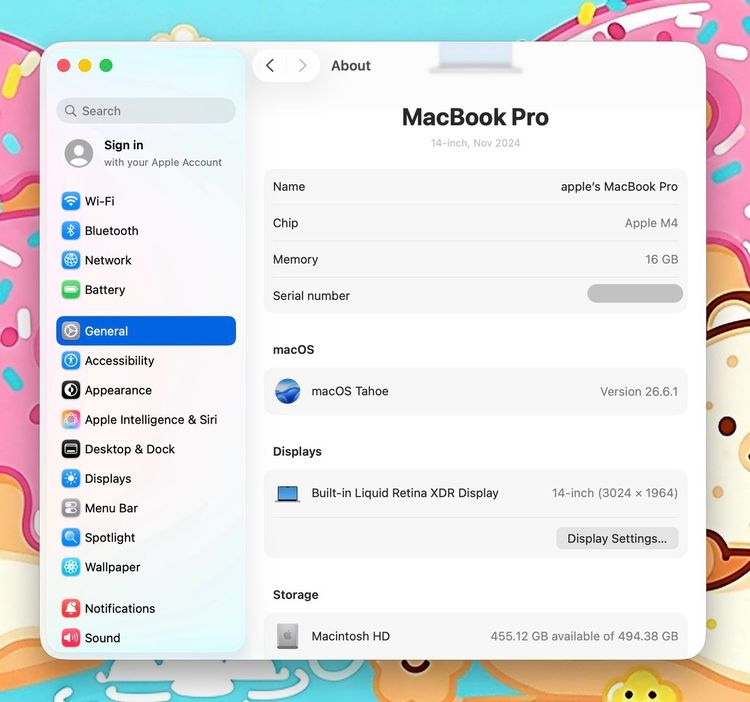Click the search magnifying glass icon
Image resolution: width=750 pixels, height=702 pixels.
click(x=70, y=111)
